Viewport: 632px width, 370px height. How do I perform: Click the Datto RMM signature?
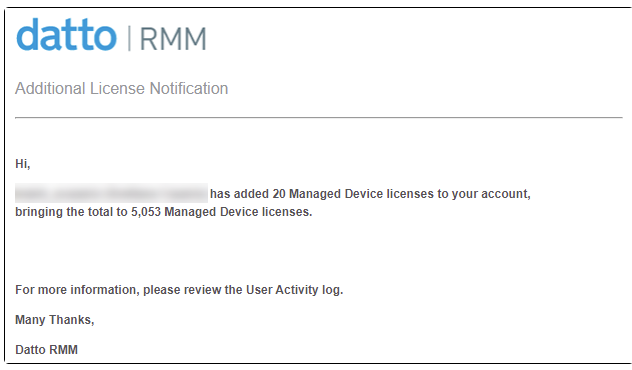coord(46,349)
